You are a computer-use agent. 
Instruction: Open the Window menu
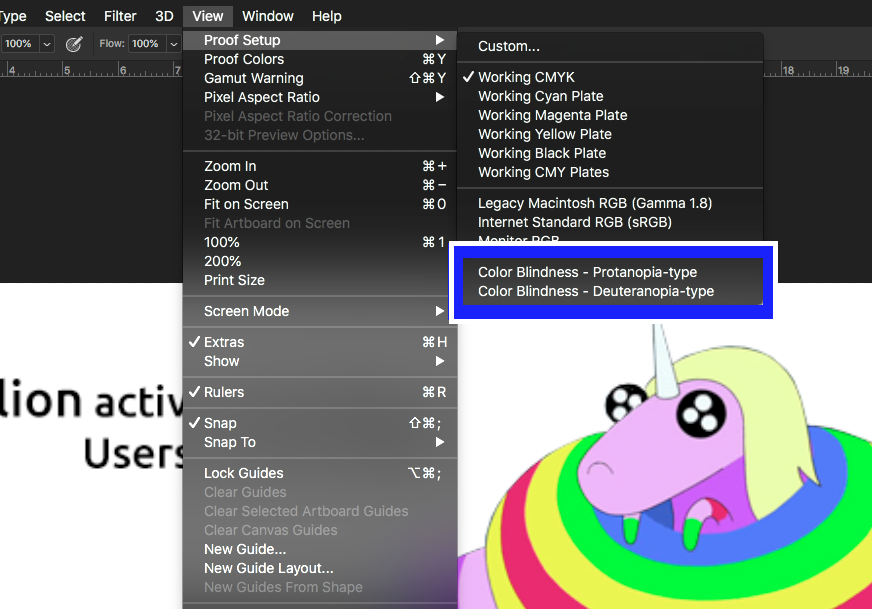[267, 16]
